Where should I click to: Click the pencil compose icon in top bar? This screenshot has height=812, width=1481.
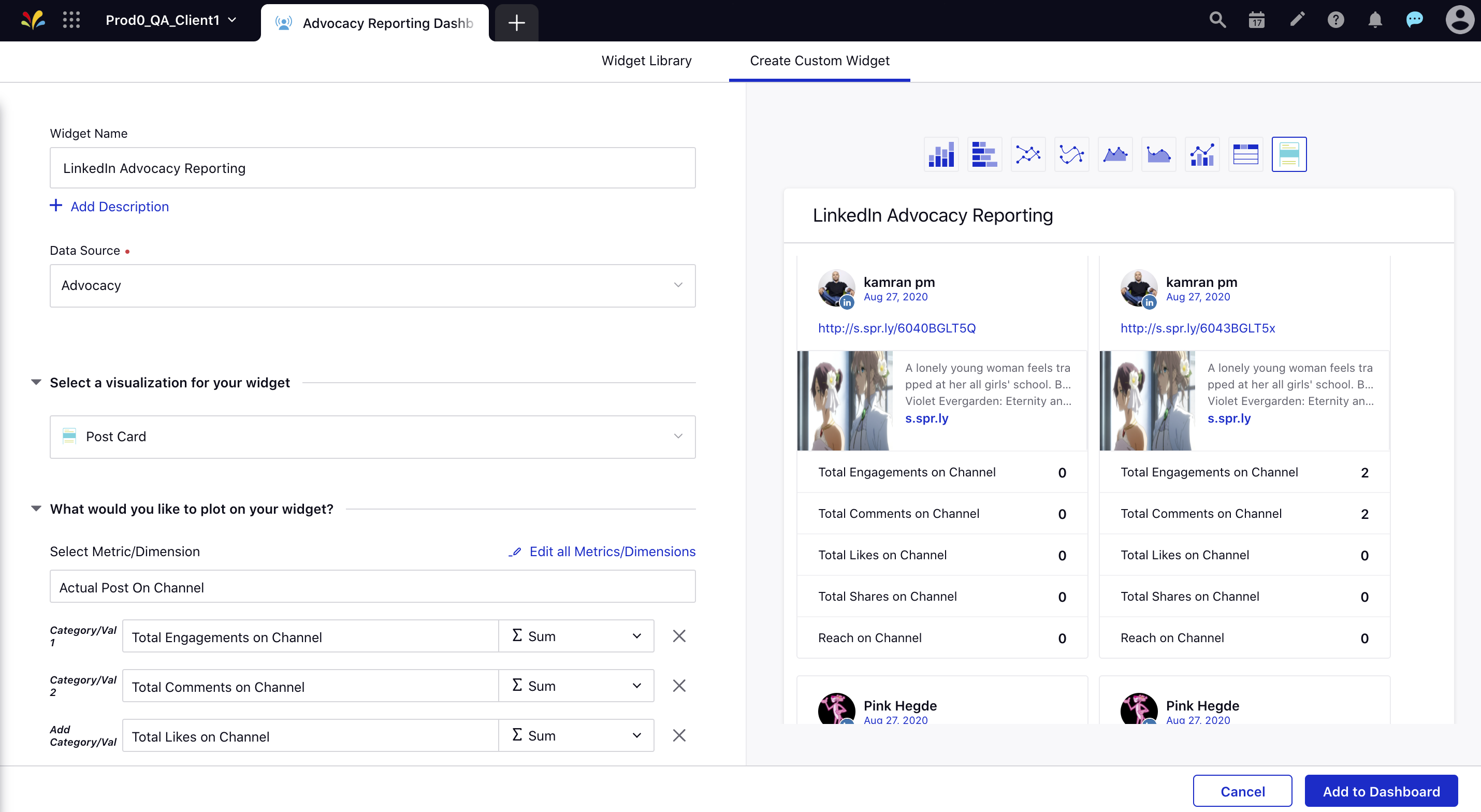pyautogui.click(x=1297, y=20)
